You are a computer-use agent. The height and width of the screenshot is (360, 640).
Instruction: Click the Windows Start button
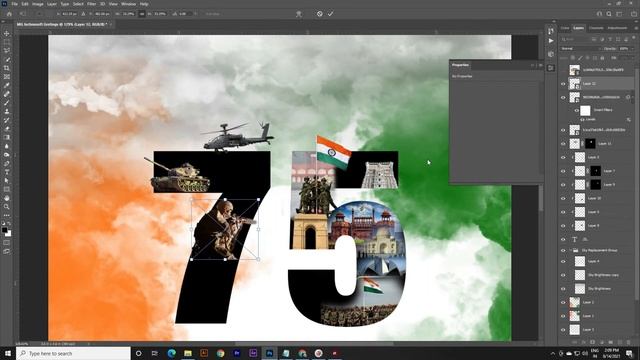[x=7, y=353]
